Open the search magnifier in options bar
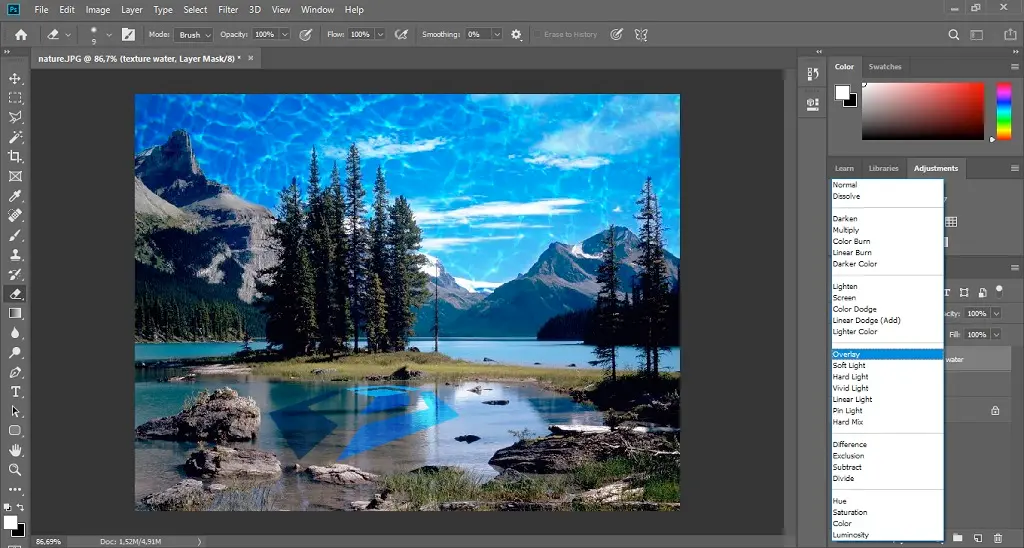Image resolution: width=1024 pixels, height=548 pixels. pos(953,35)
